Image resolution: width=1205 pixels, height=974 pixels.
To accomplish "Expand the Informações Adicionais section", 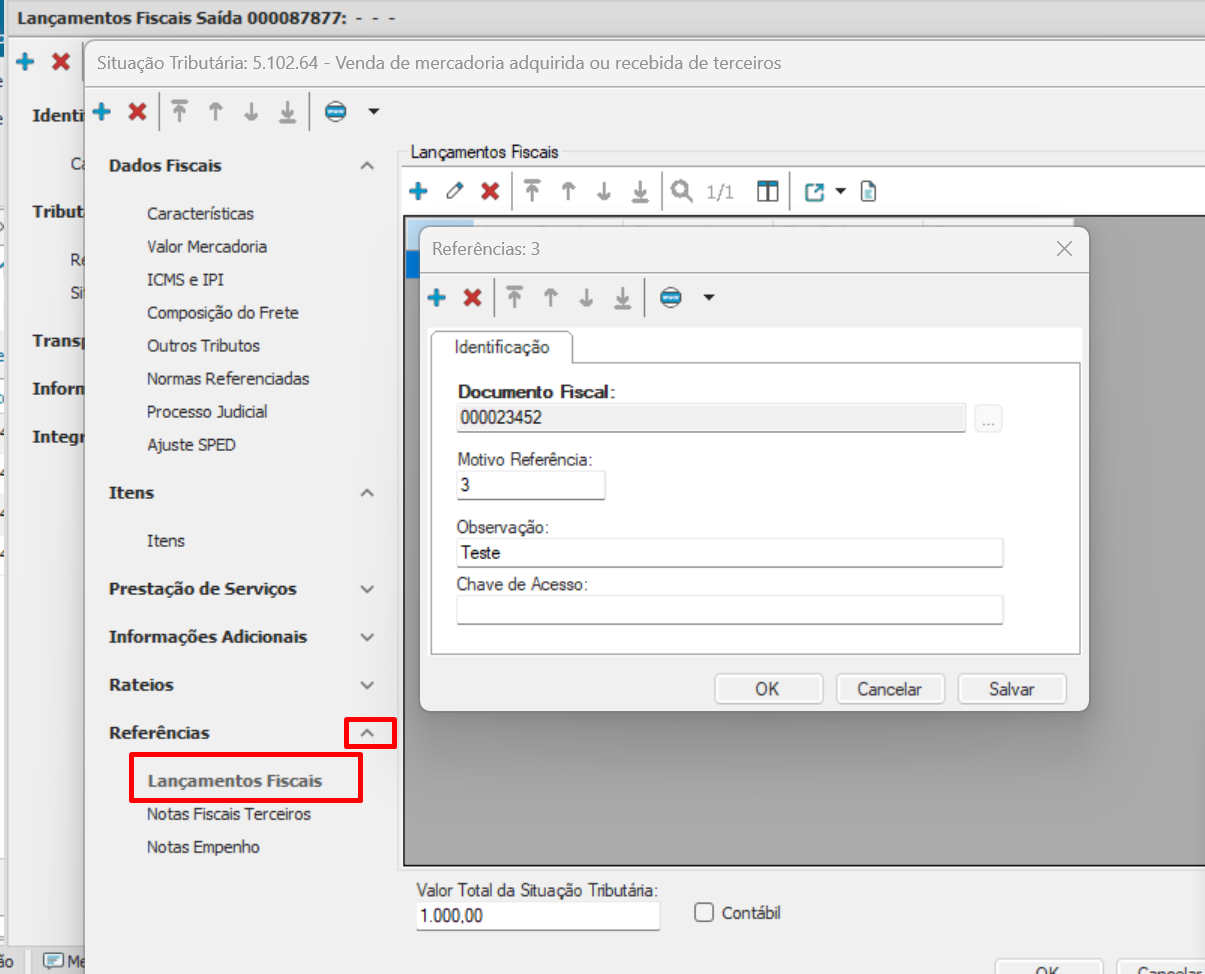I will coord(367,637).
